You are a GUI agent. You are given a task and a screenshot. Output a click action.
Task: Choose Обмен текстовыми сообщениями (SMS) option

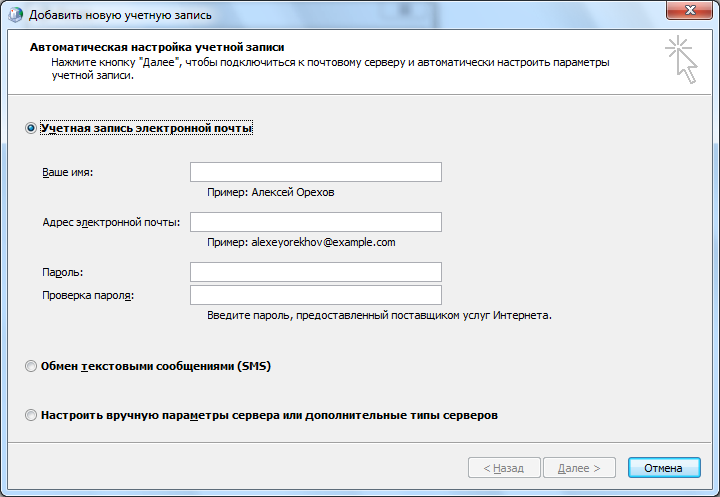coord(31,366)
